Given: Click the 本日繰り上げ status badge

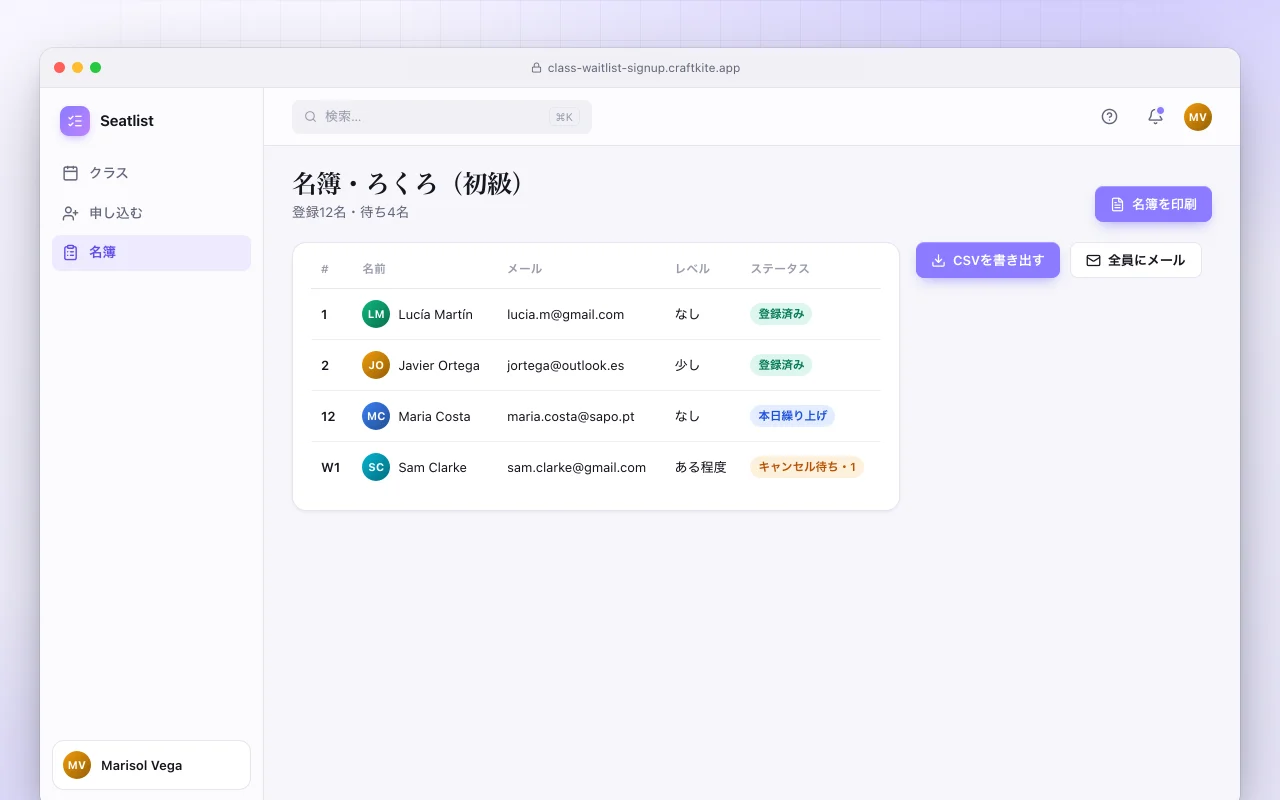Looking at the screenshot, I should (x=792, y=416).
